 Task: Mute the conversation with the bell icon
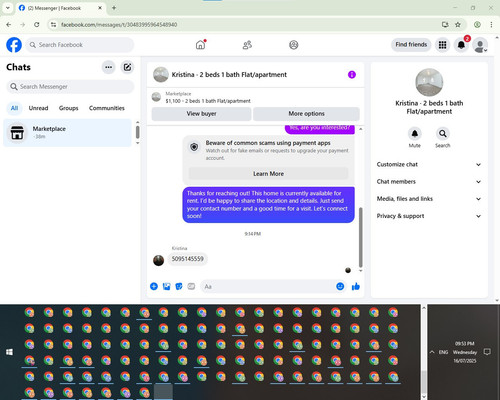click(x=415, y=134)
